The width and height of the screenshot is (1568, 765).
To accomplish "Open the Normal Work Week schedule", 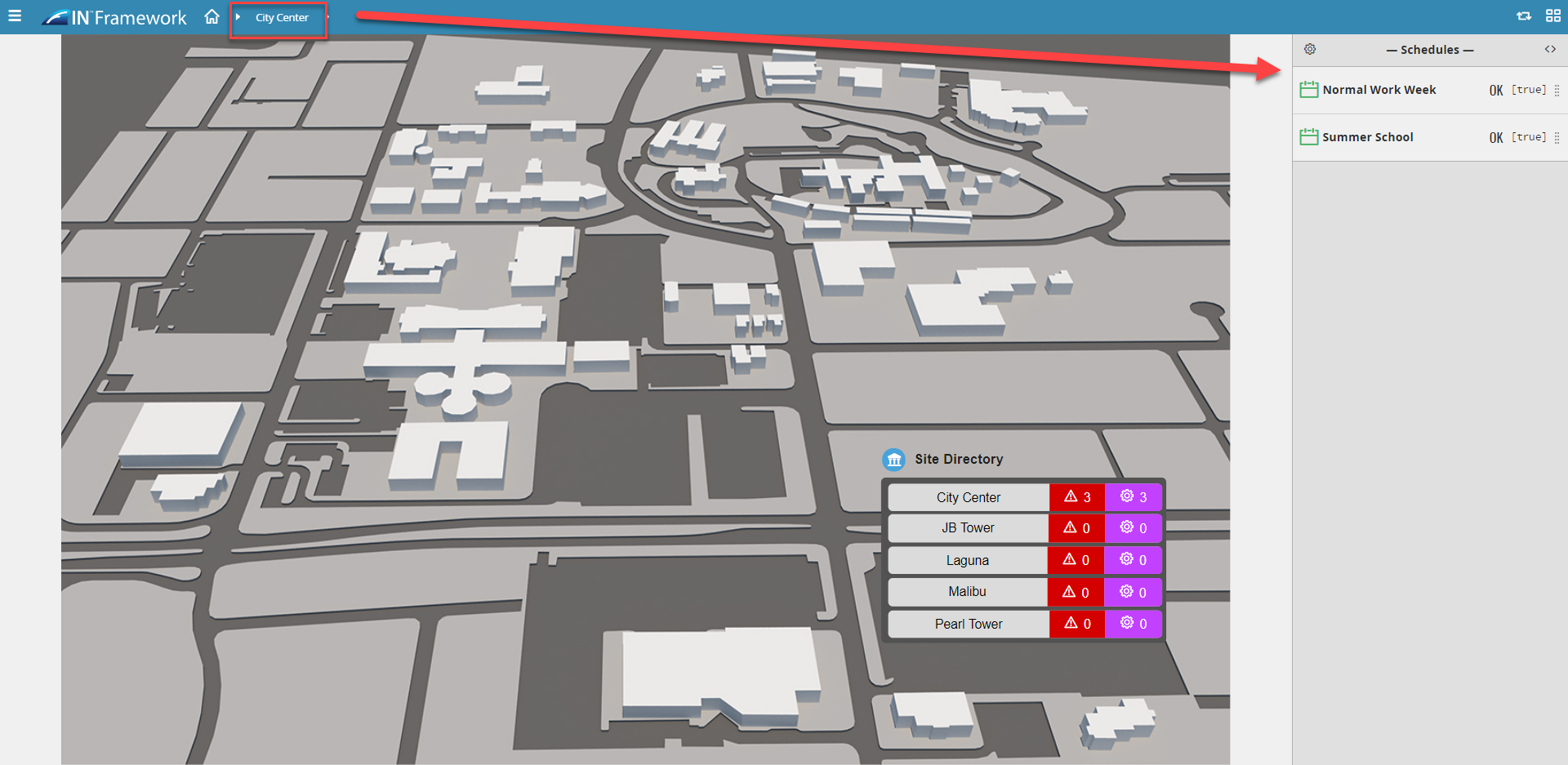I will pos(1379,90).
